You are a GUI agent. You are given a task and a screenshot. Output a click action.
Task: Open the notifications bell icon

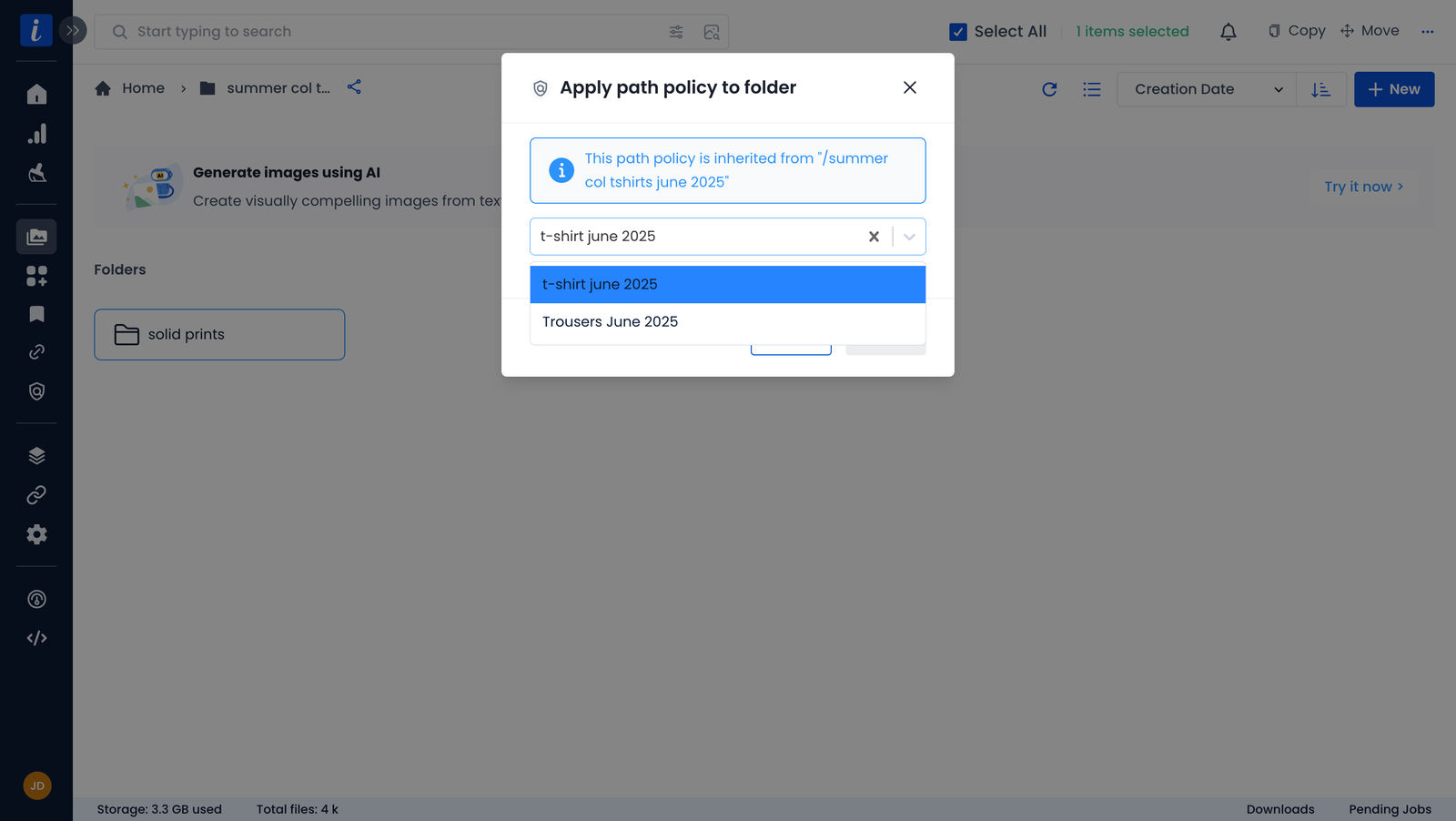coord(1228,32)
